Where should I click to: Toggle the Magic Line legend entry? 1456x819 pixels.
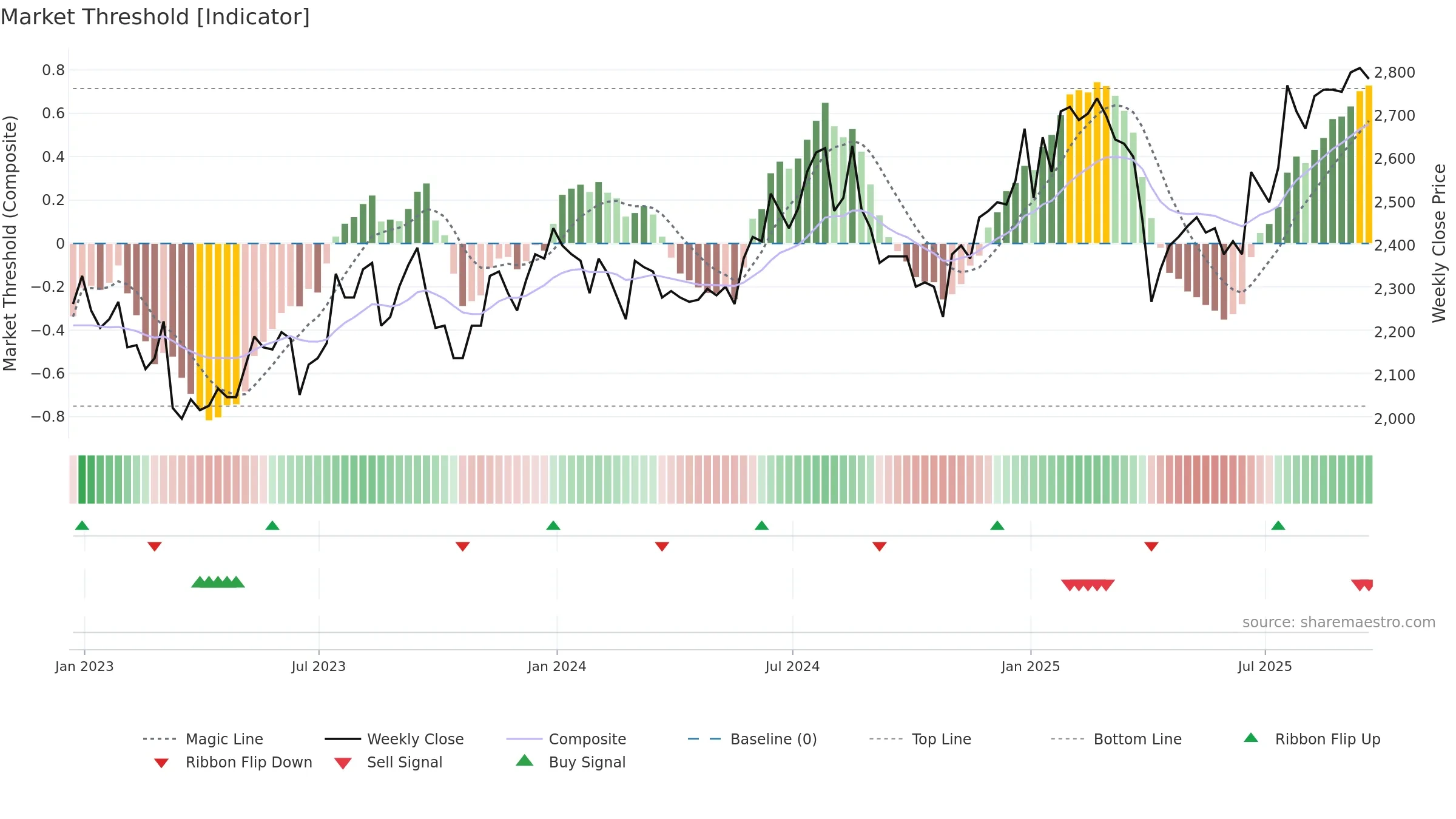(203, 739)
